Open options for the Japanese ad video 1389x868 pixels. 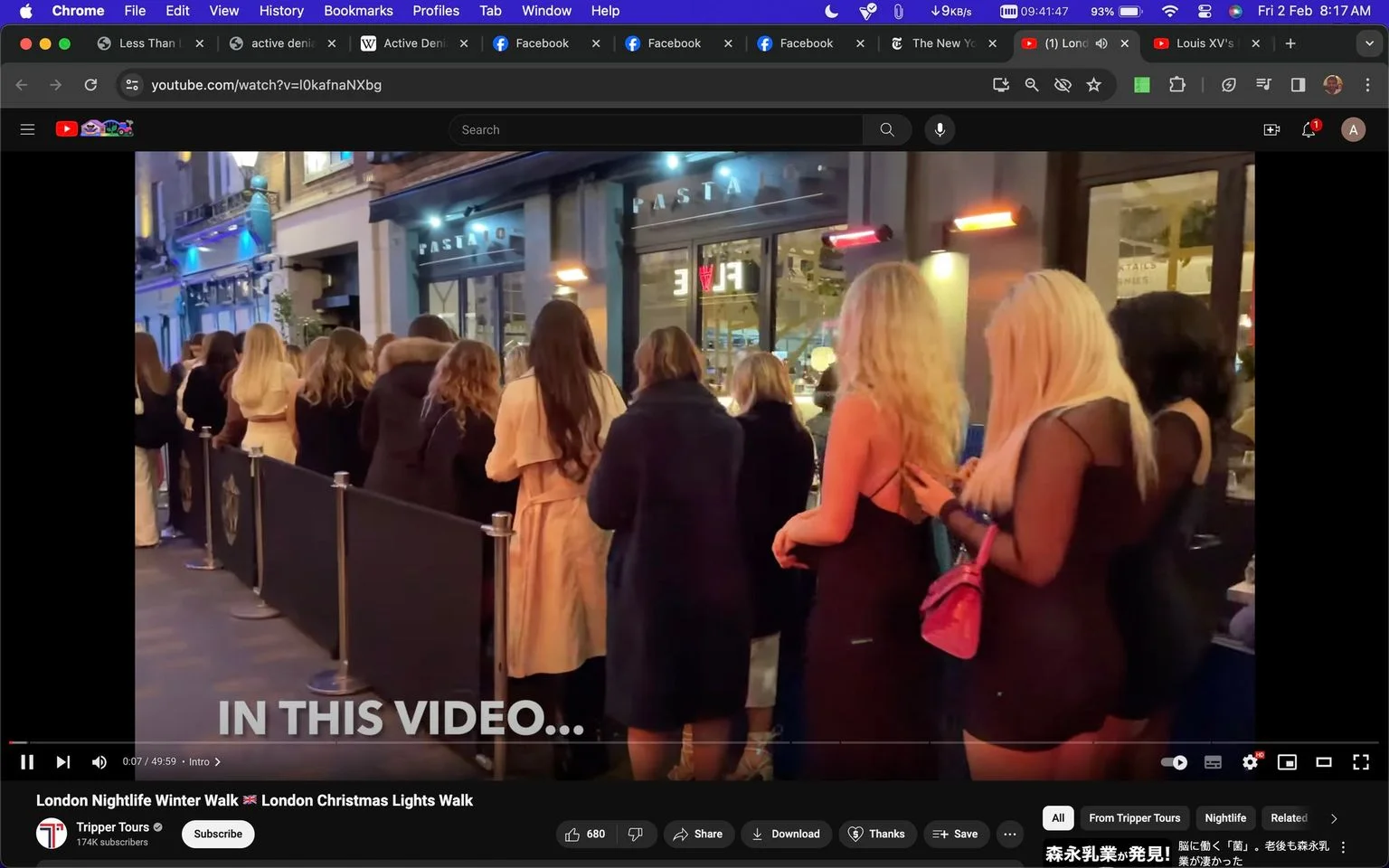coord(1343,847)
